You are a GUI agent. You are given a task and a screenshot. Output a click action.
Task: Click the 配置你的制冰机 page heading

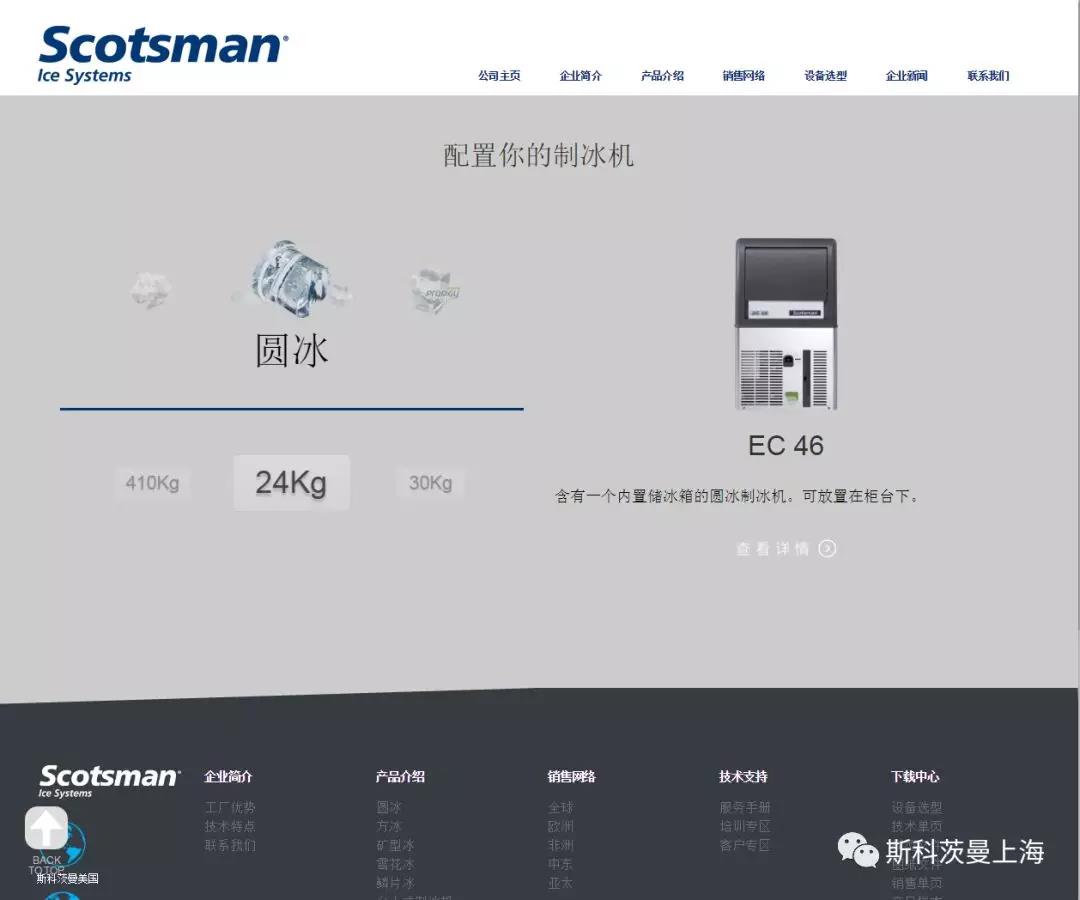pyautogui.click(x=538, y=154)
